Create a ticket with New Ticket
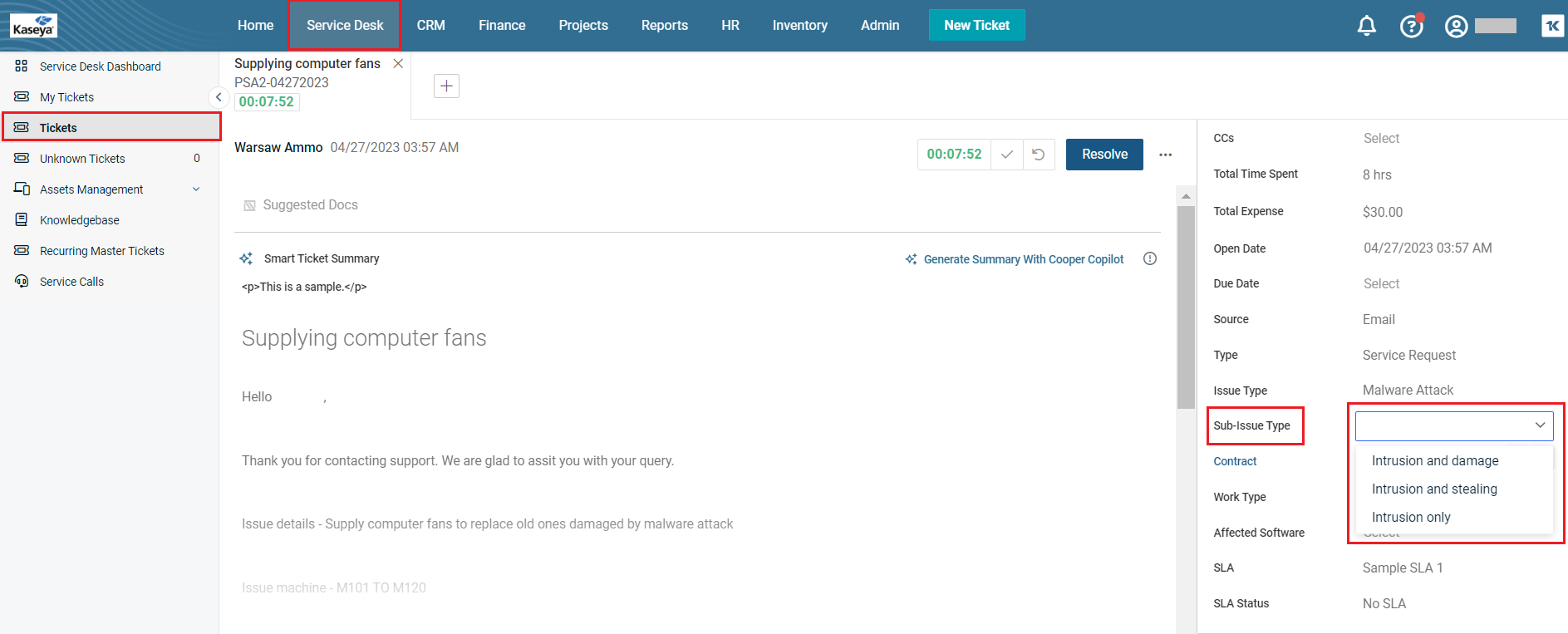 click(x=976, y=26)
